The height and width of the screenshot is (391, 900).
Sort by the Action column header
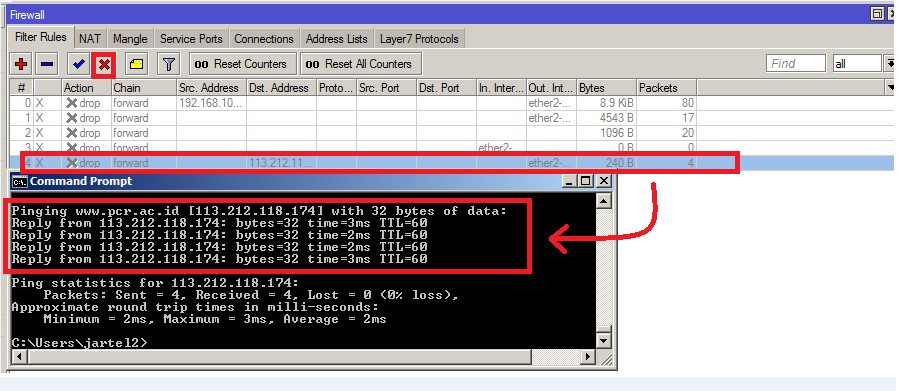pos(86,88)
